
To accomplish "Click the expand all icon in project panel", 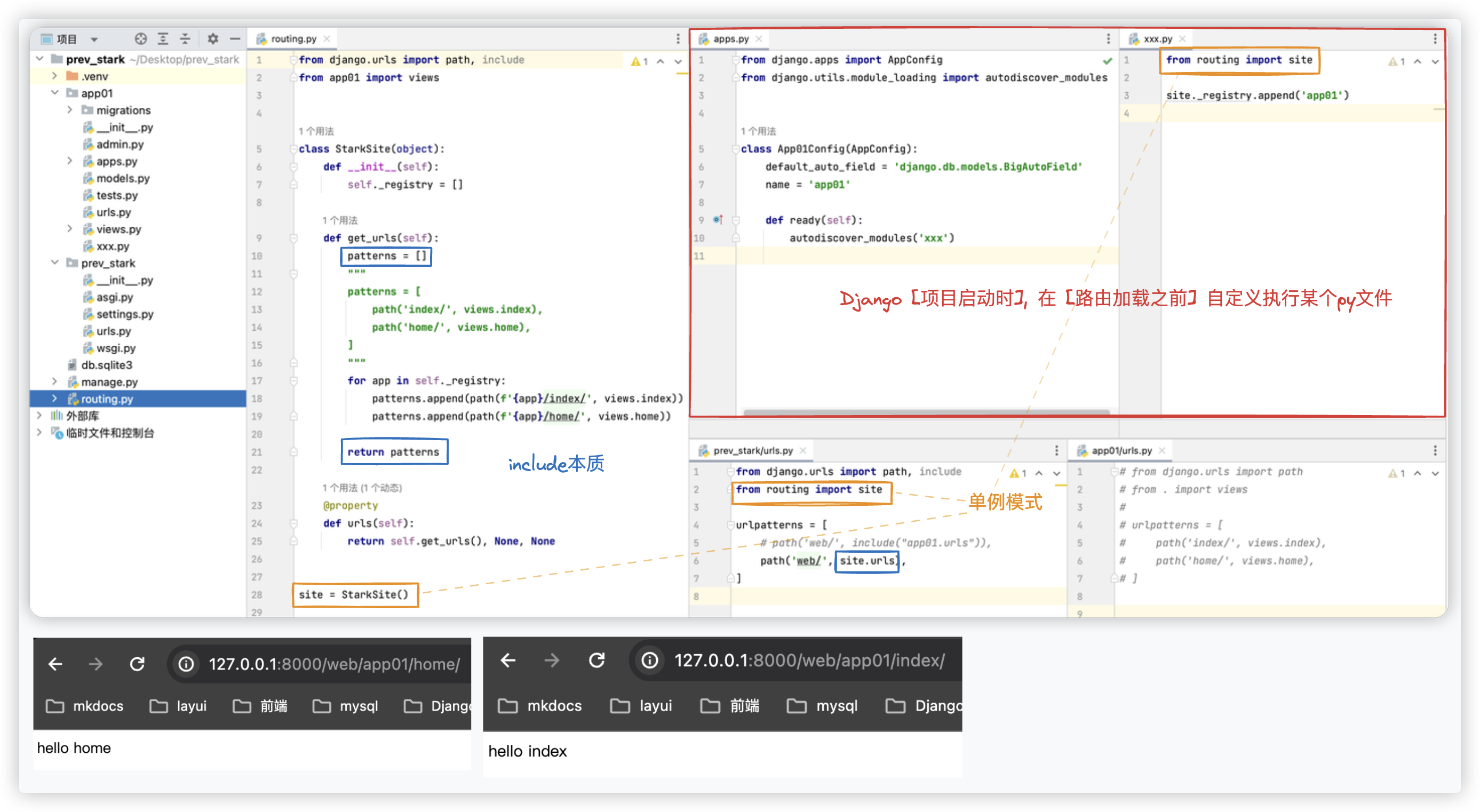I will tap(163, 38).
